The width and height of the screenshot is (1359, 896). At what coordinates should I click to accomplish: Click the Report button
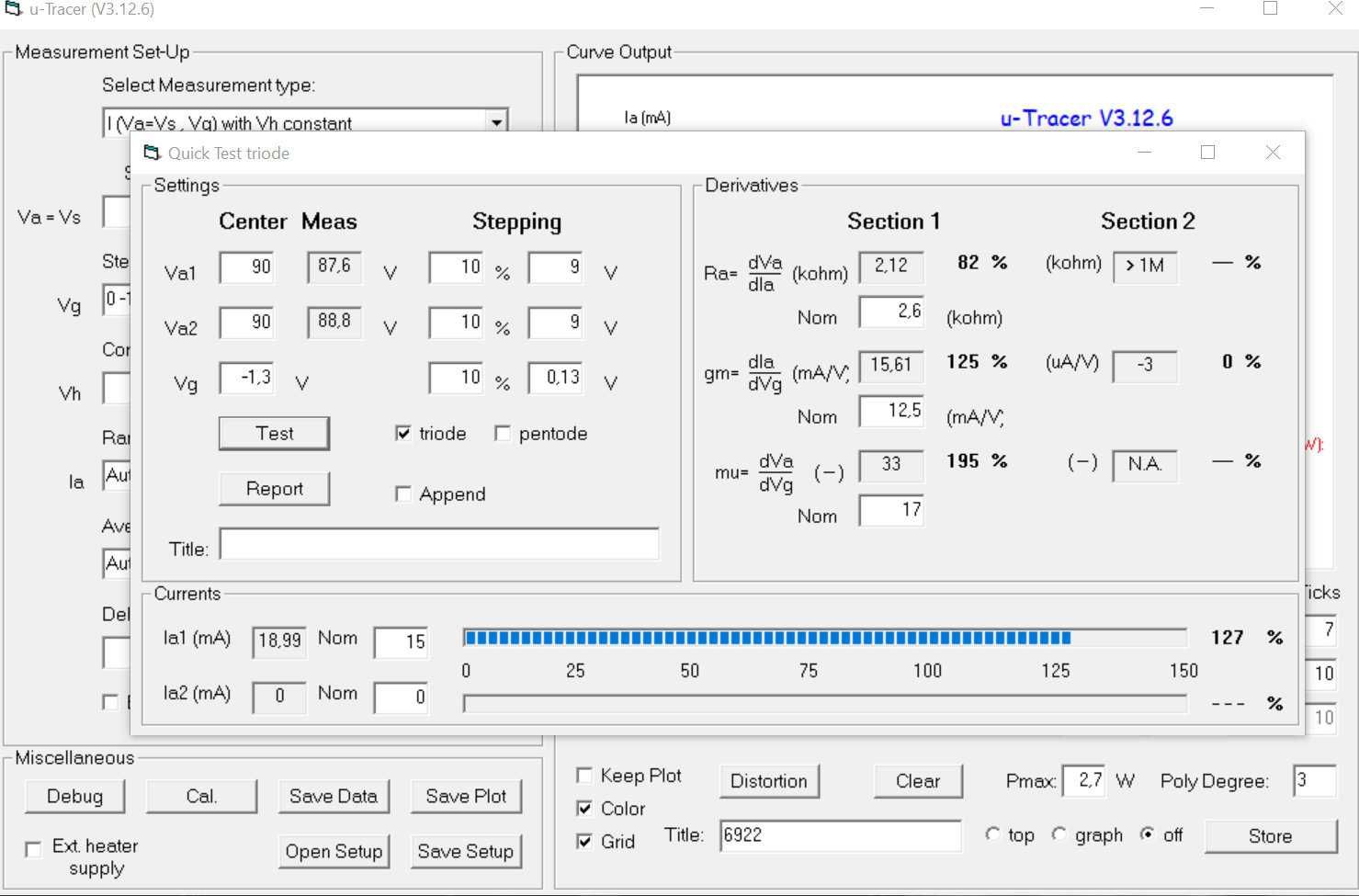[x=274, y=489]
